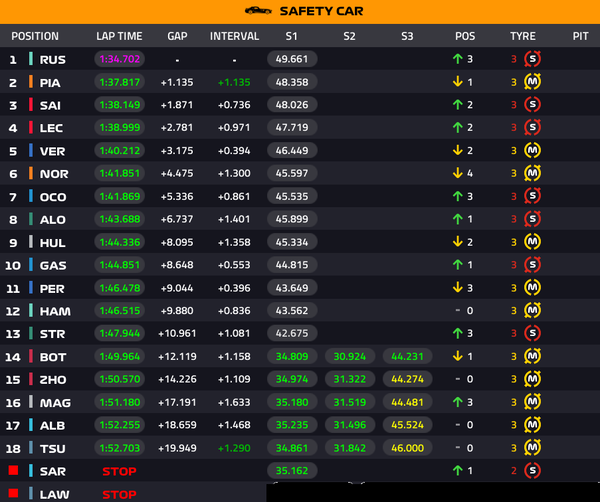
Task: Select driver name ALO
Action: coord(53,220)
